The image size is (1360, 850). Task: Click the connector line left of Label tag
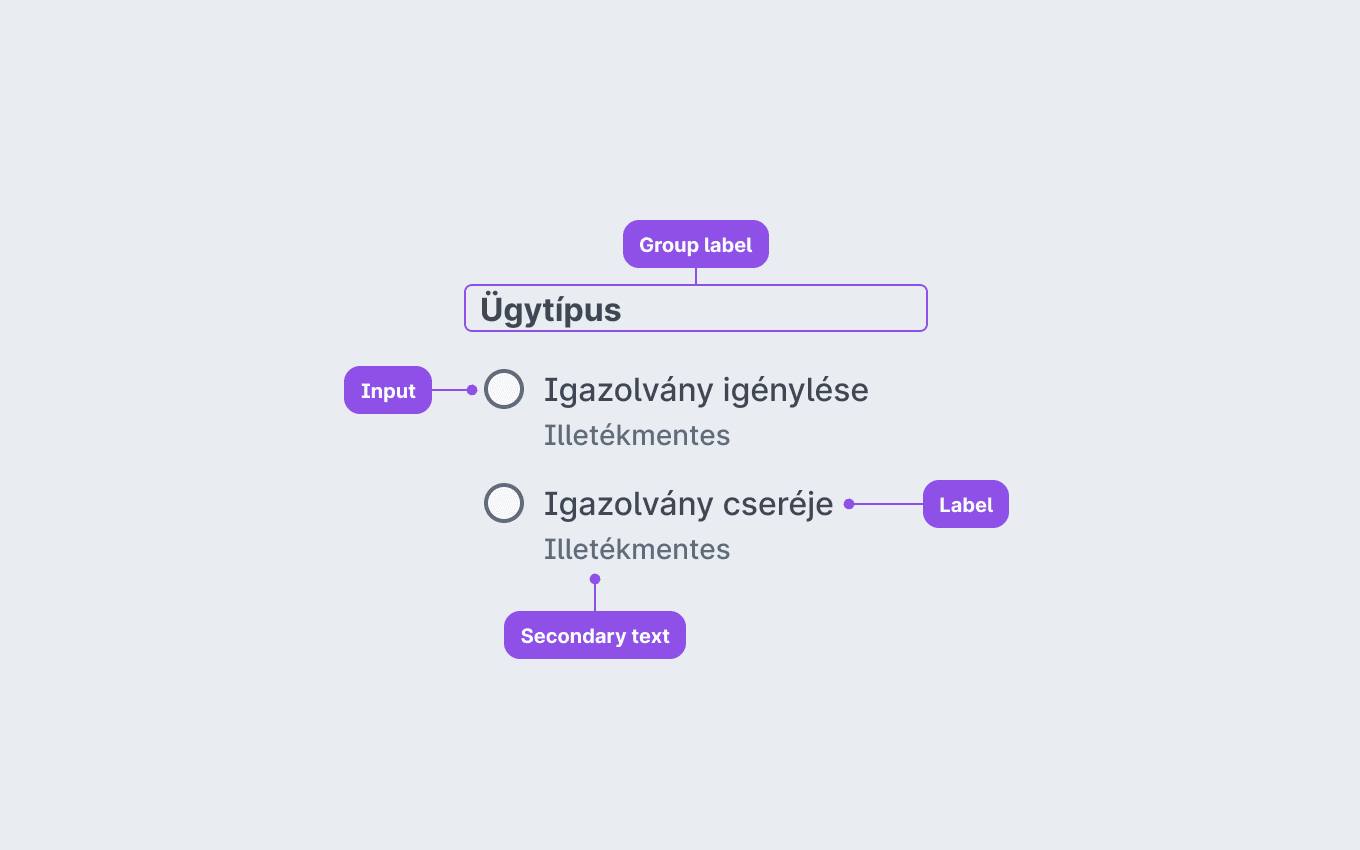tap(888, 504)
